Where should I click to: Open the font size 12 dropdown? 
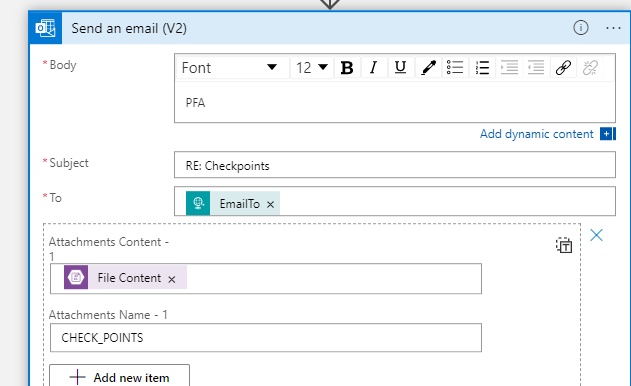pos(312,67)
